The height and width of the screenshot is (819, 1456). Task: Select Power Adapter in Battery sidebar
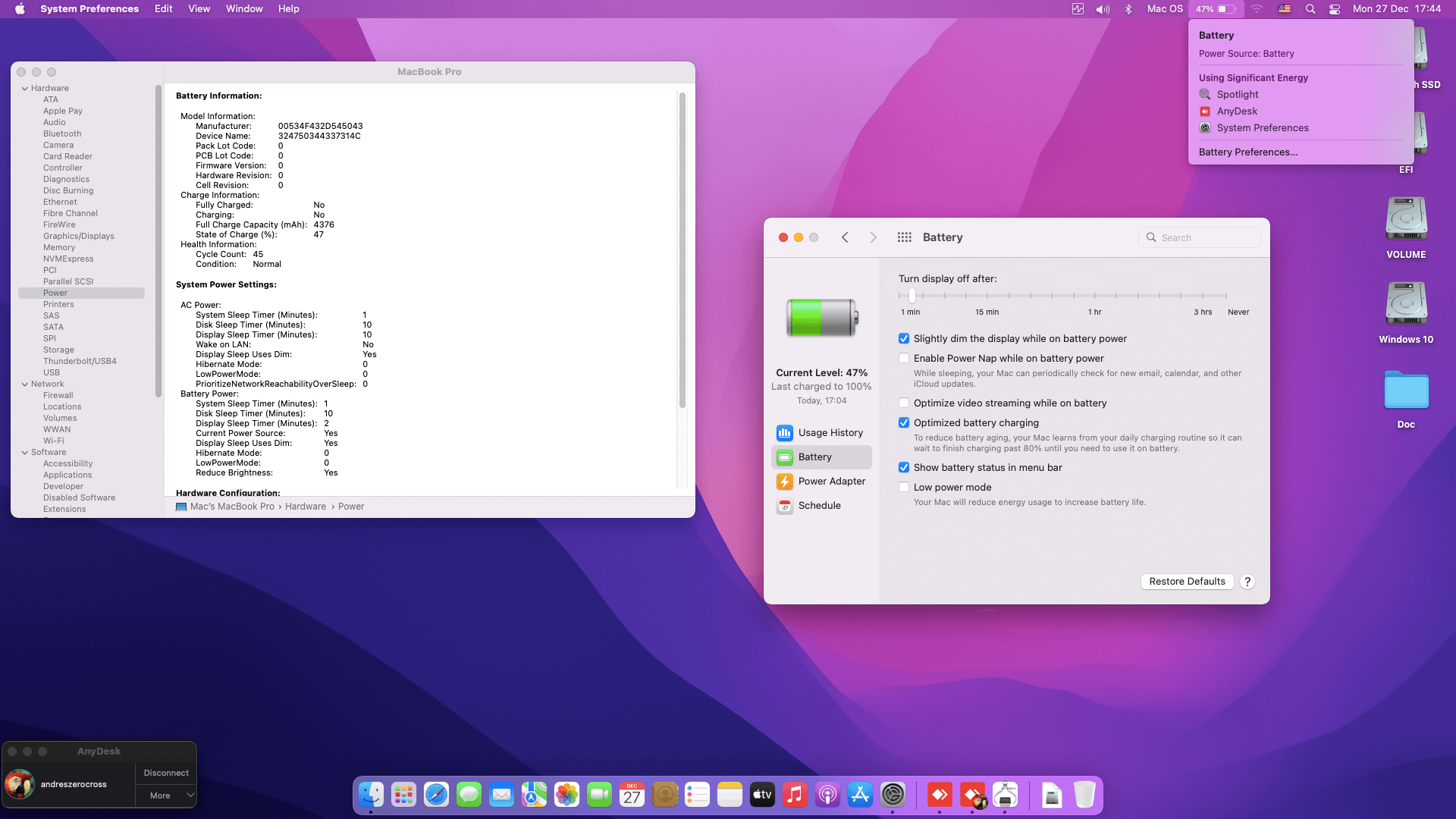tap(821, 481)
